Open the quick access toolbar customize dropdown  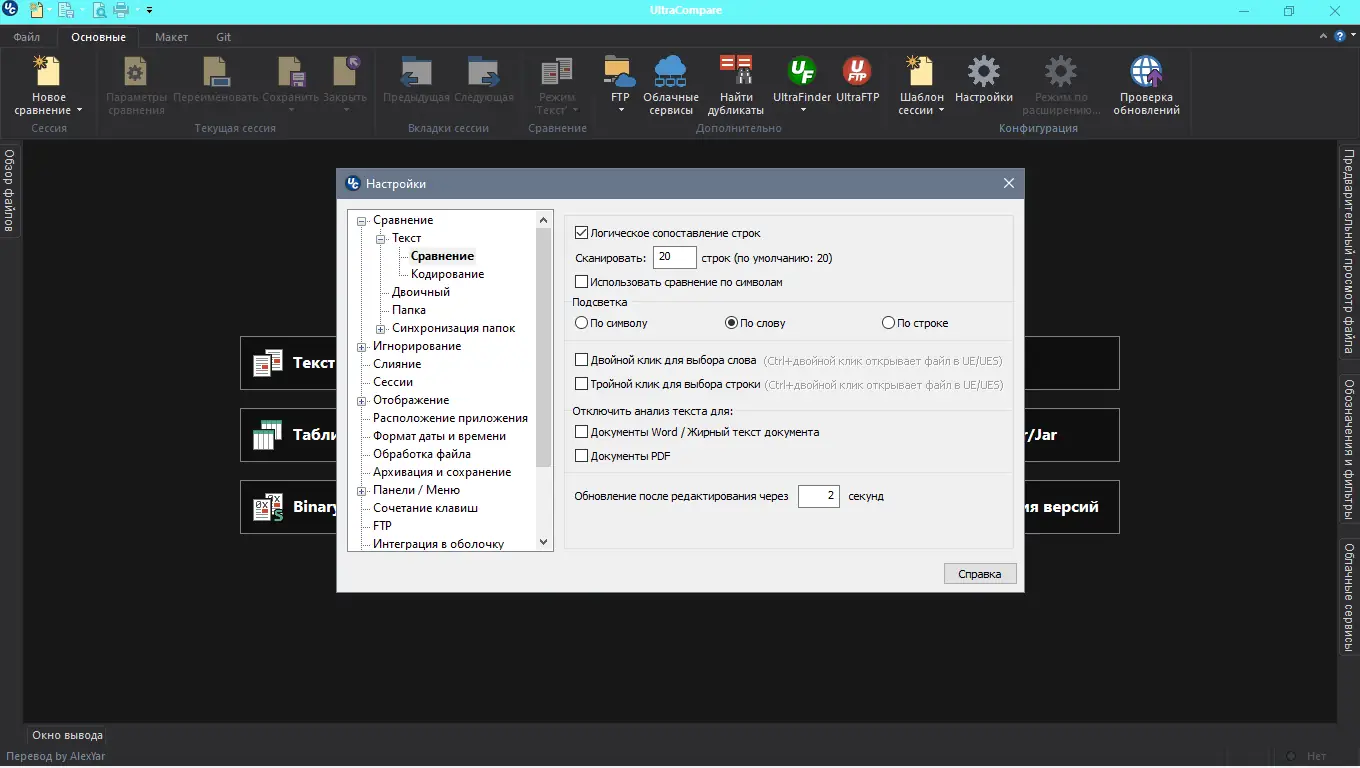pos(149,11)
